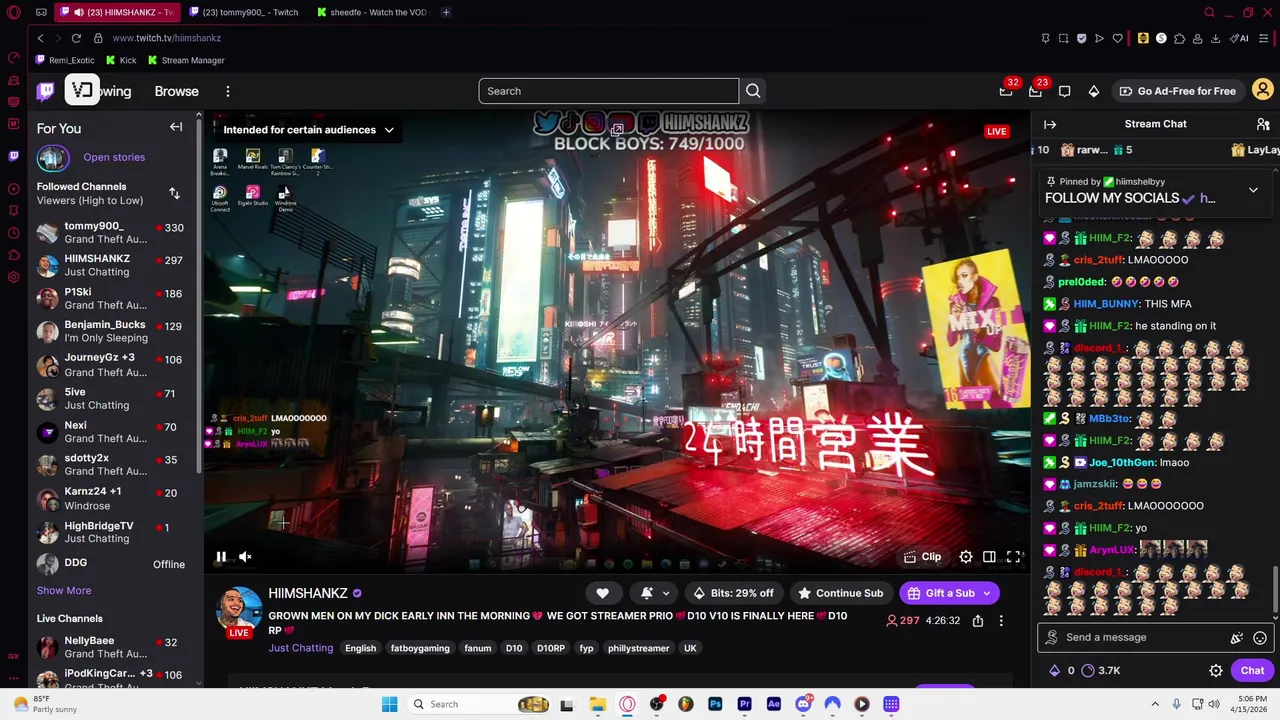The image size is (1280, 720).
Task: Focus the Twitch Search input field
Action: point(608,91)
